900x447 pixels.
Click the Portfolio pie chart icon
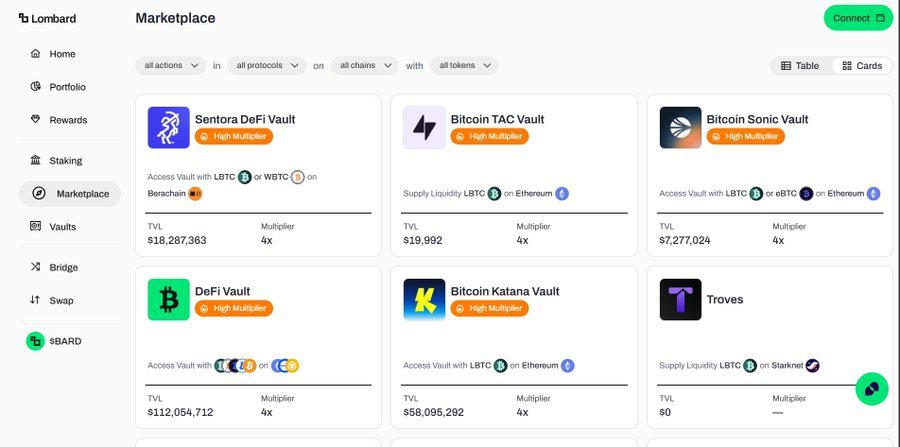tap(36, 87)
